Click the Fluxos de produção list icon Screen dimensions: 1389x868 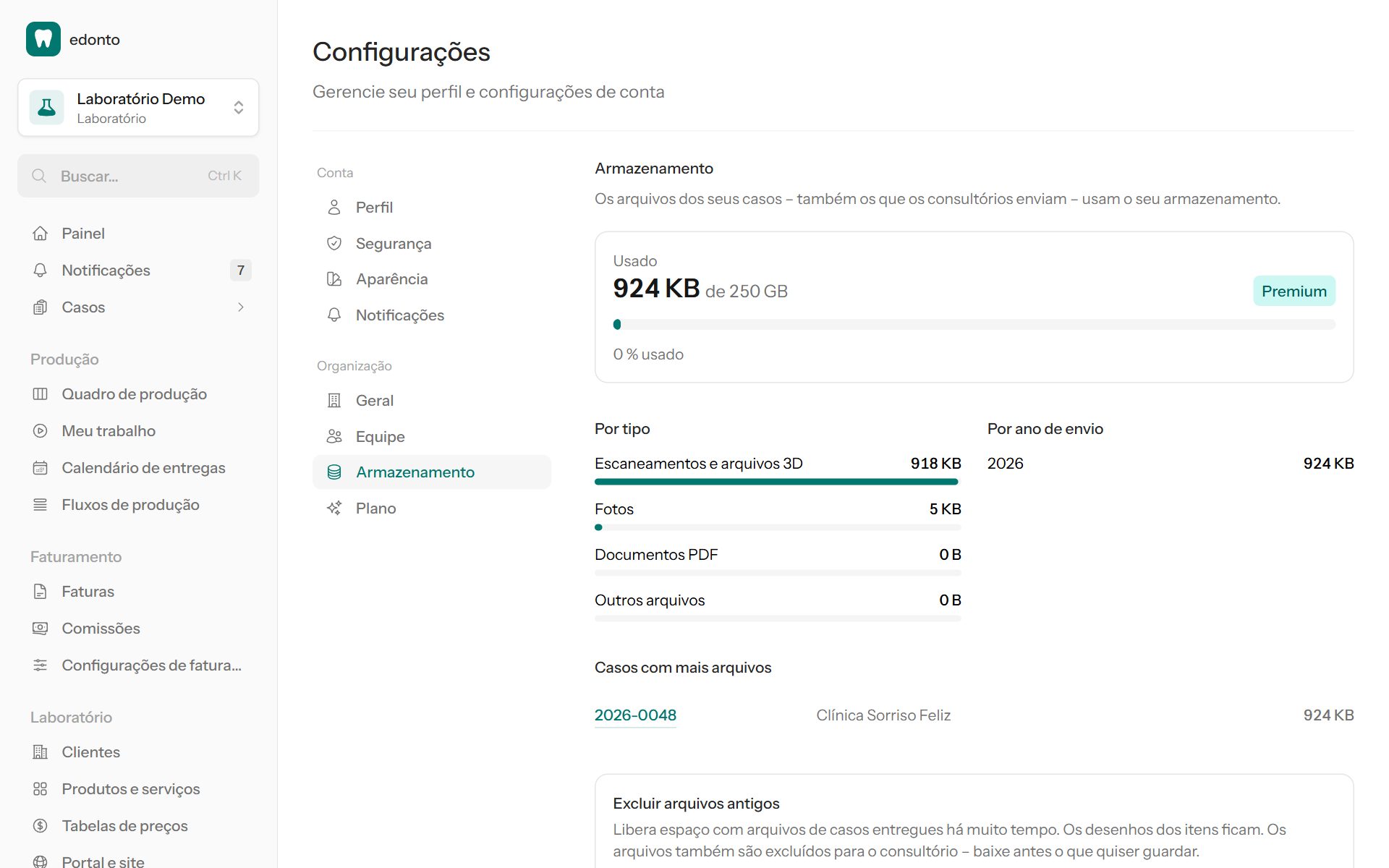coord(41,505)
